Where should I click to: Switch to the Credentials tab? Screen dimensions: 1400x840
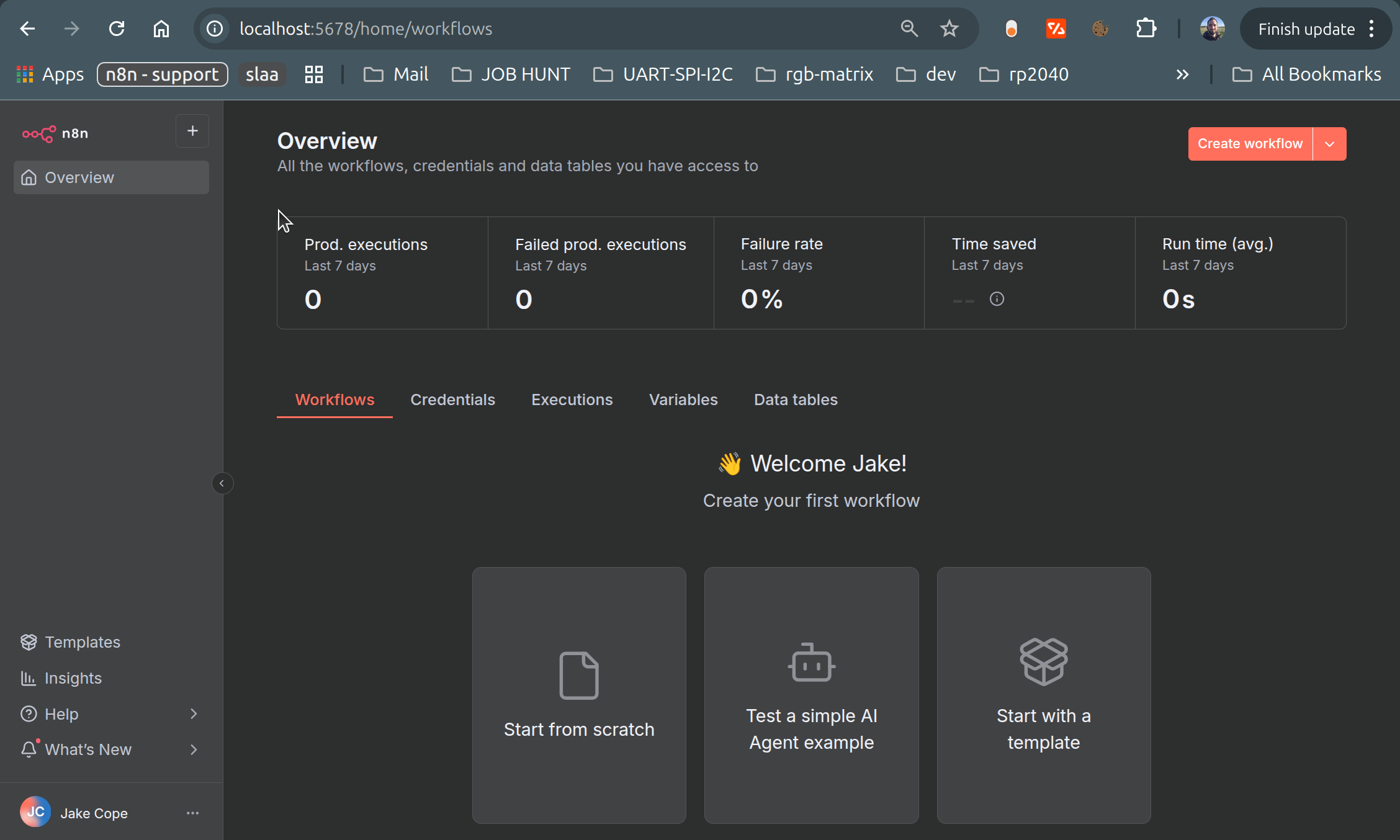pos(452,400)
